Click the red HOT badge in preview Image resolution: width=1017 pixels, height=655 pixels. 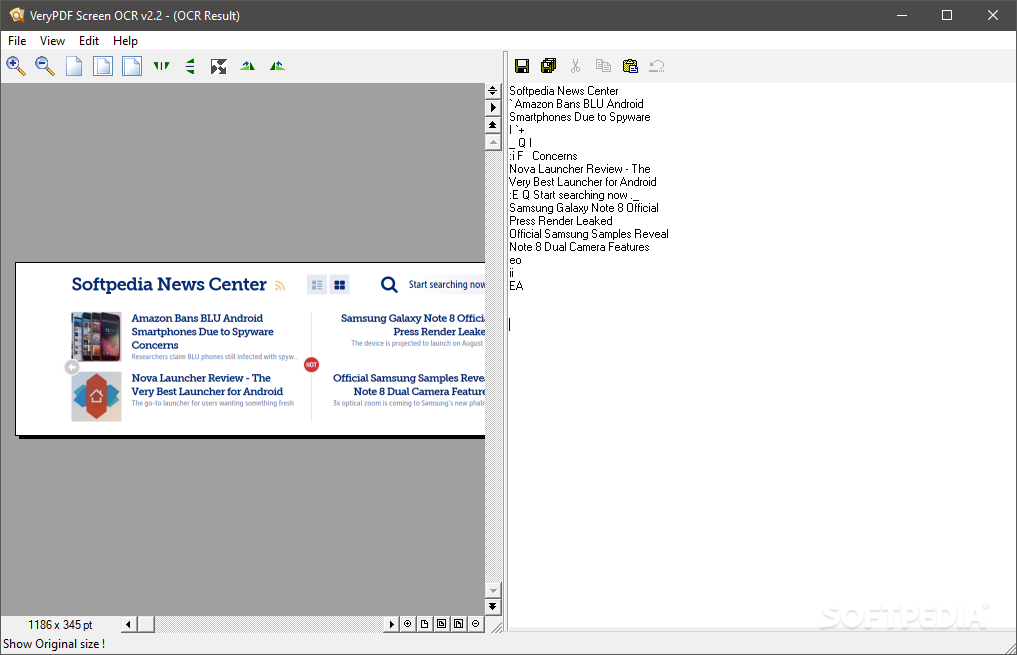(x=311, y=364)
